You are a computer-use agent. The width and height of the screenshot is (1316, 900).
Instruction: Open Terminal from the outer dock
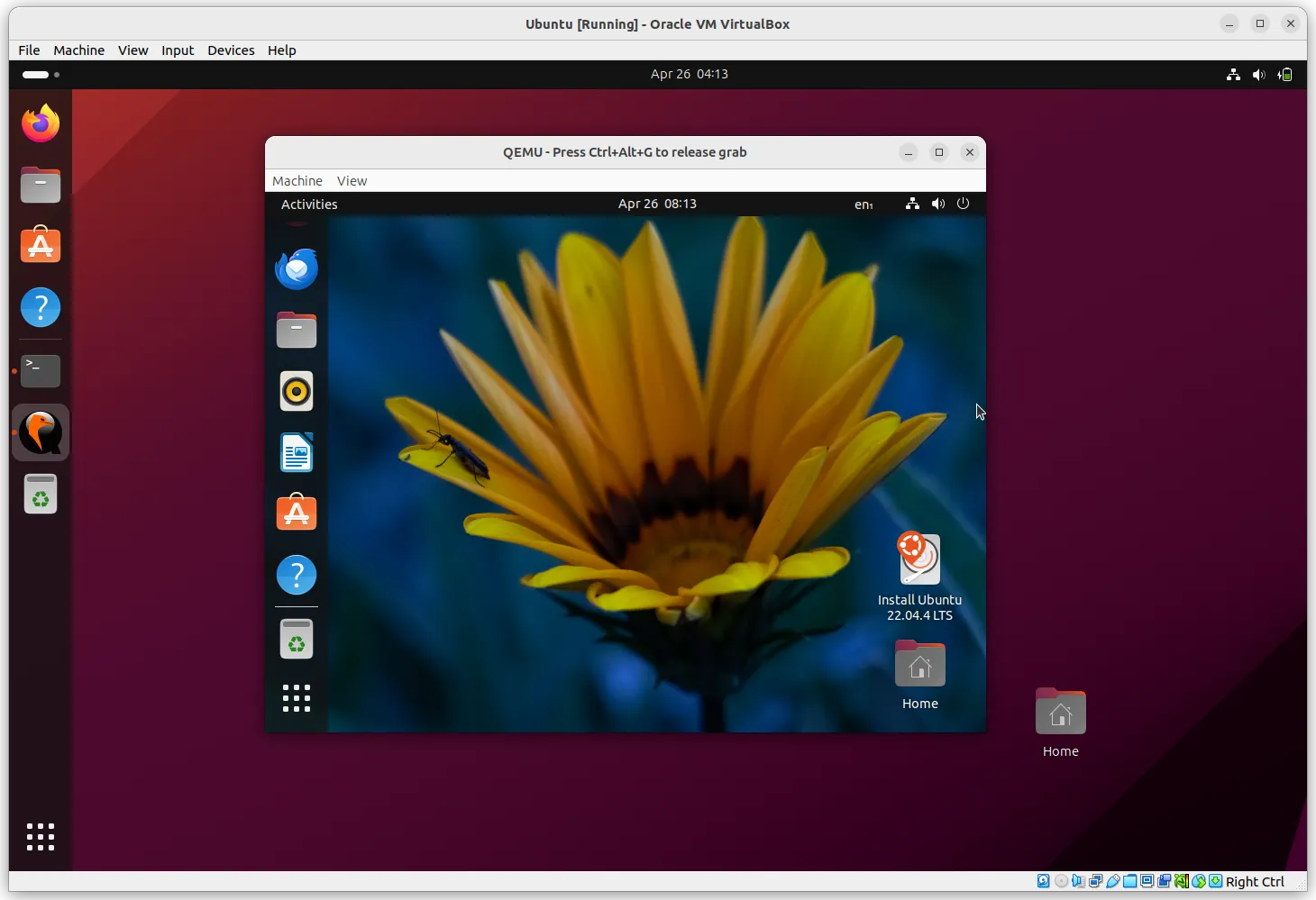(41, 370)
